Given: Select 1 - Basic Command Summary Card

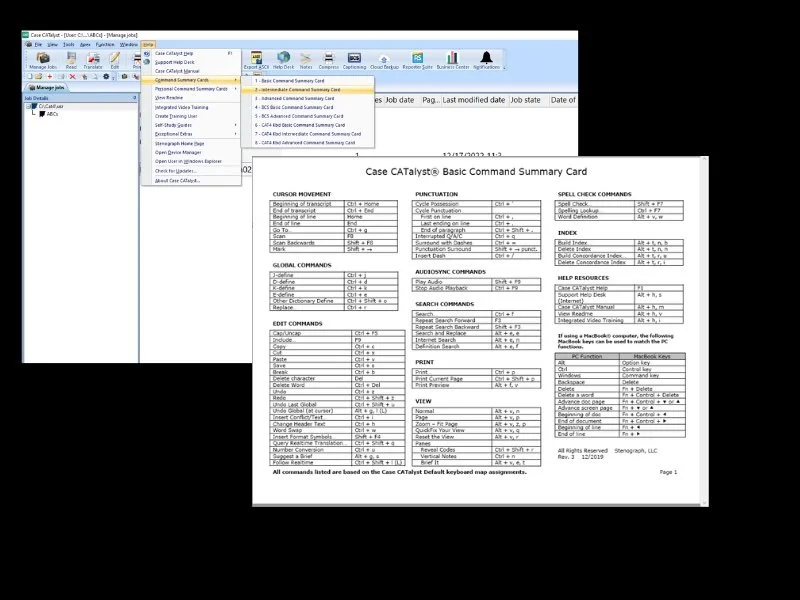Looking at the screenshot, I should tap(308, 81).
